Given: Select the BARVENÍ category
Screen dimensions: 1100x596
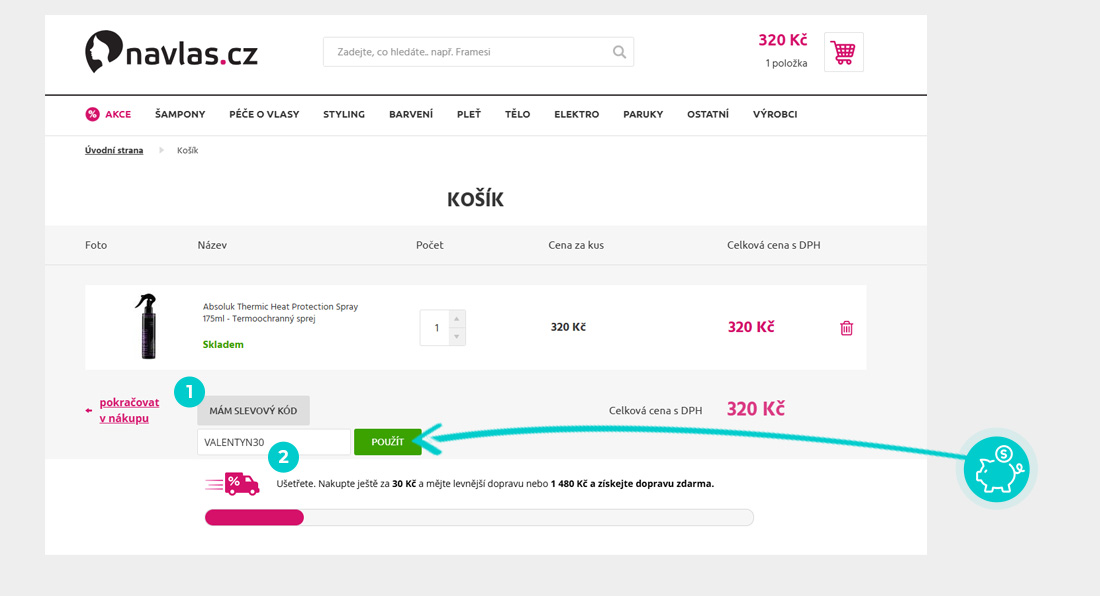Looking at the screenshot, I should [411, 114].
